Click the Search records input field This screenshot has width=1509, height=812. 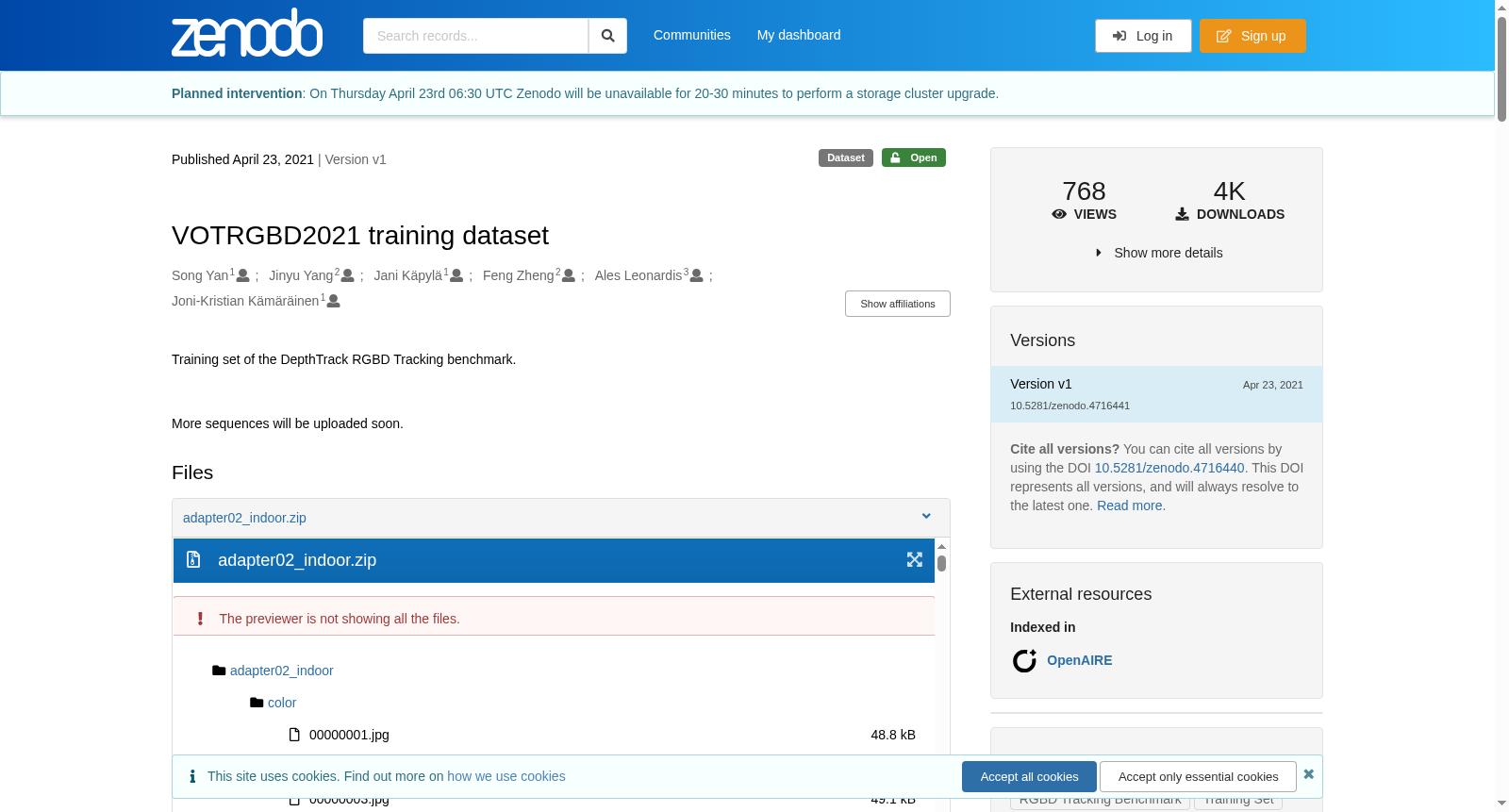click(475, 36)
